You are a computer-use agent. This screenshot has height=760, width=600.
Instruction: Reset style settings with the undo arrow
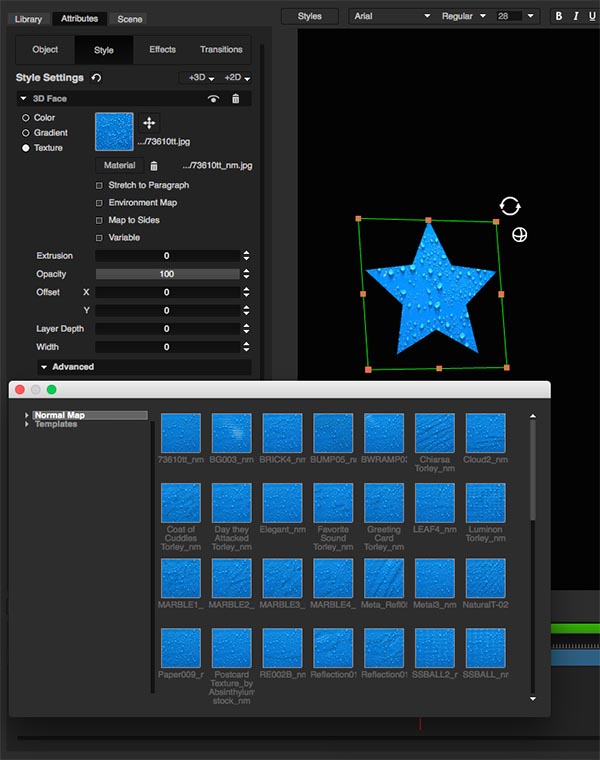[x=96, y=78]
